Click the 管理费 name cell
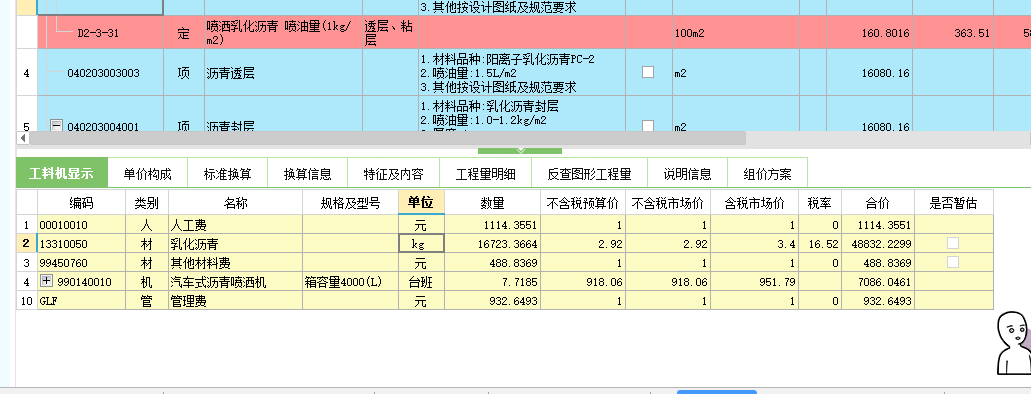The height and width of the screenshot is (394, 1031). point(235,301)
